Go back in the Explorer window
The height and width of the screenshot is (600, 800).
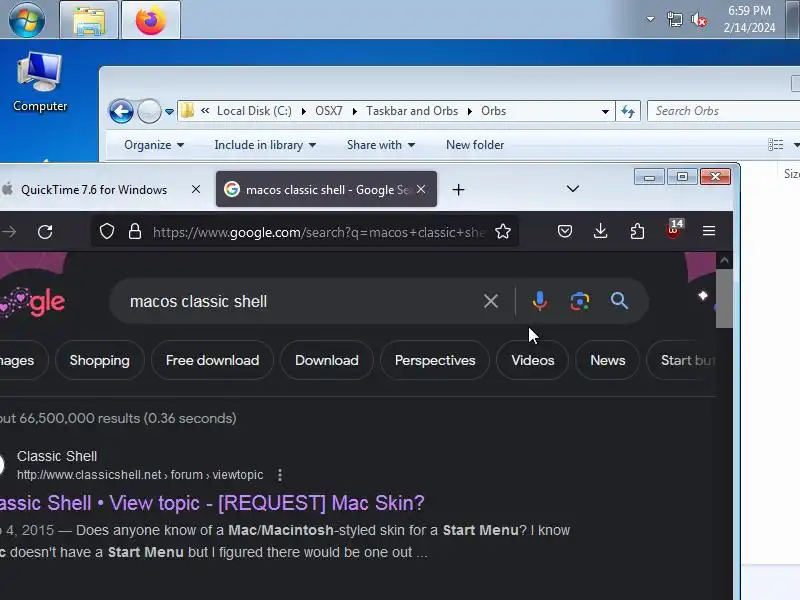(x=121, y=111)
